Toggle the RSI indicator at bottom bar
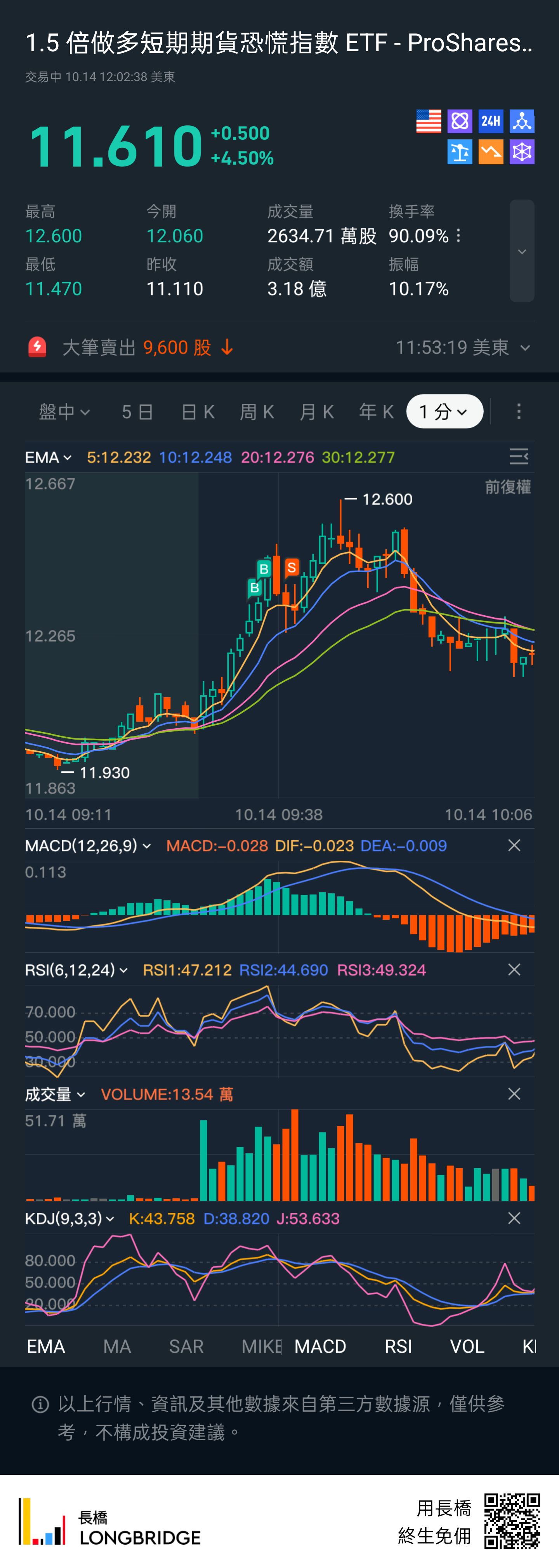This screenshot has width=559, height=1568. [x=398, y=1346]
